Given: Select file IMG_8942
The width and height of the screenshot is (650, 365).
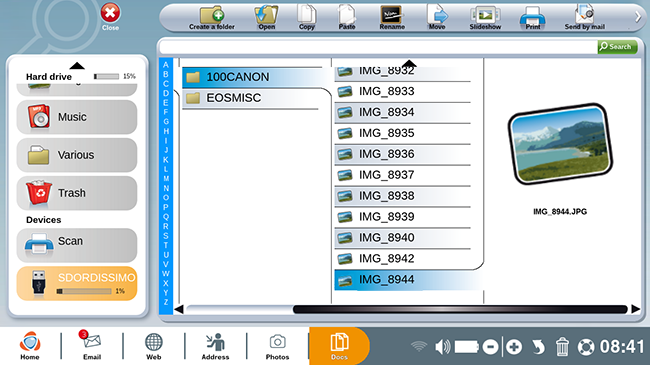Looking at the screenshot, I should pos(403,259).
